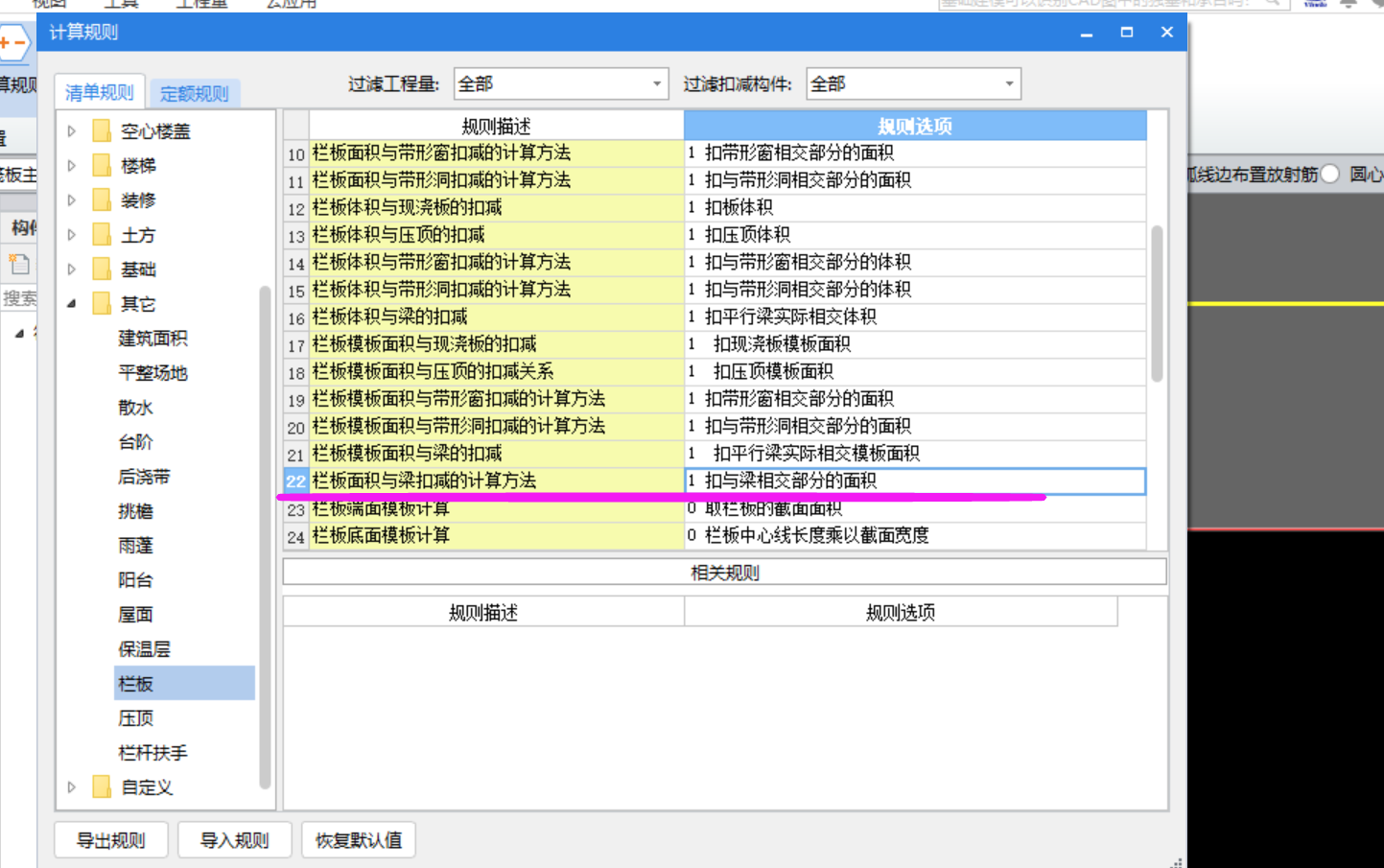Select rule row 12 栏板体积与现浇板的扣减
1384x868 pixels.
496,208
